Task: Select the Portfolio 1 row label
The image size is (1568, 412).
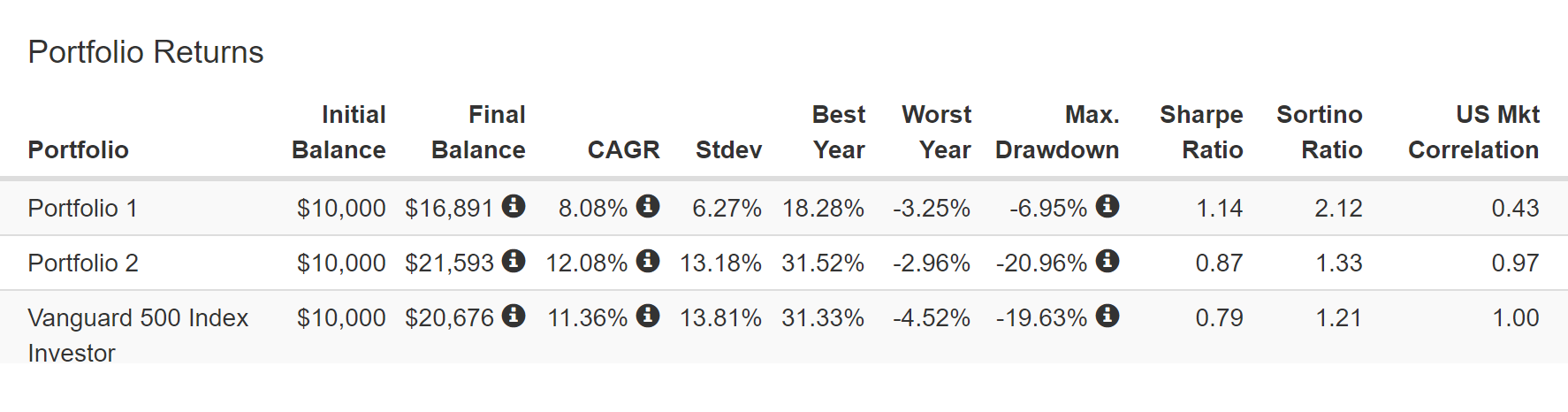Action: [x=83, y=209]
